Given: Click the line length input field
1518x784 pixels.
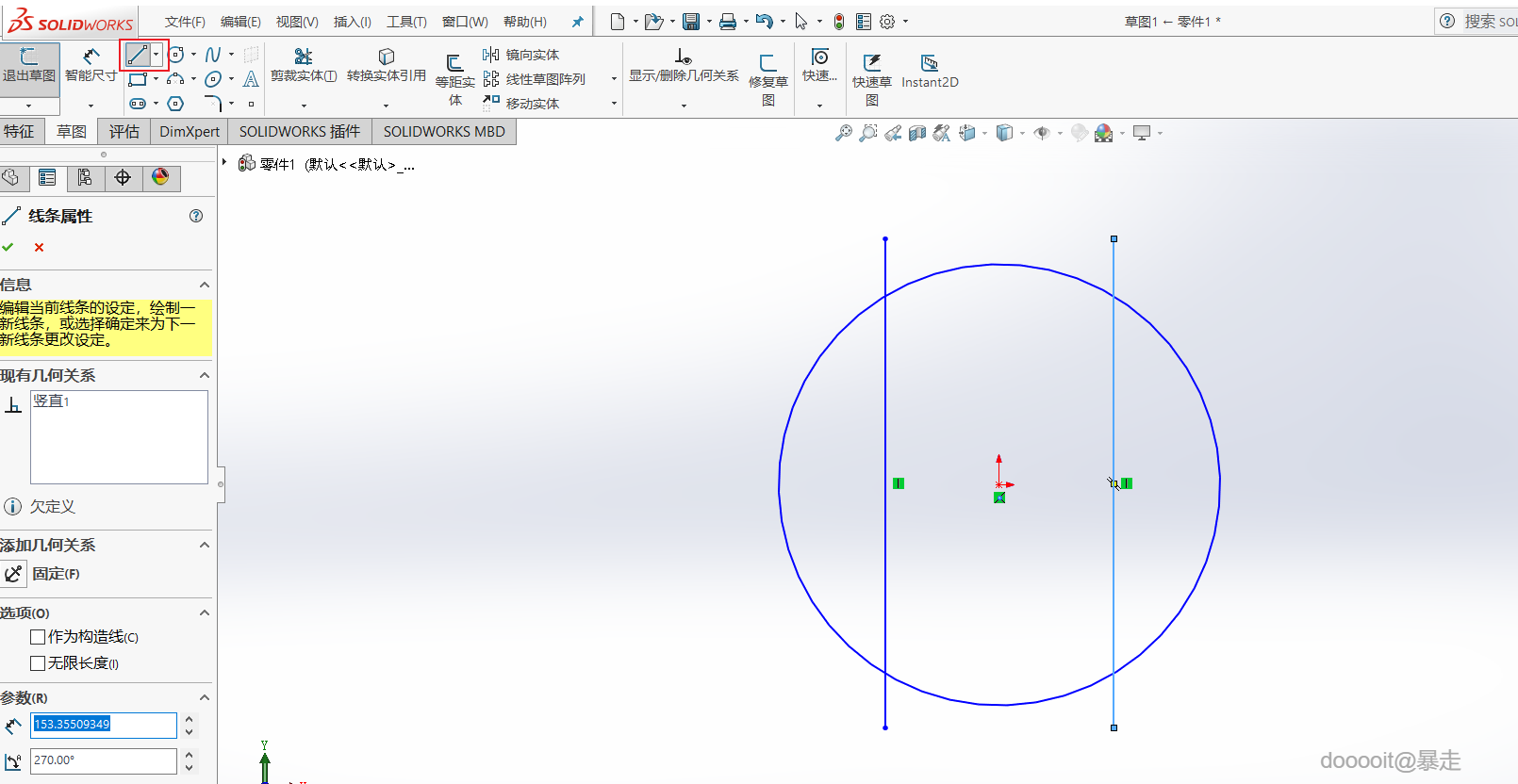Looking at the screenshot, I should tap(104, 724).
